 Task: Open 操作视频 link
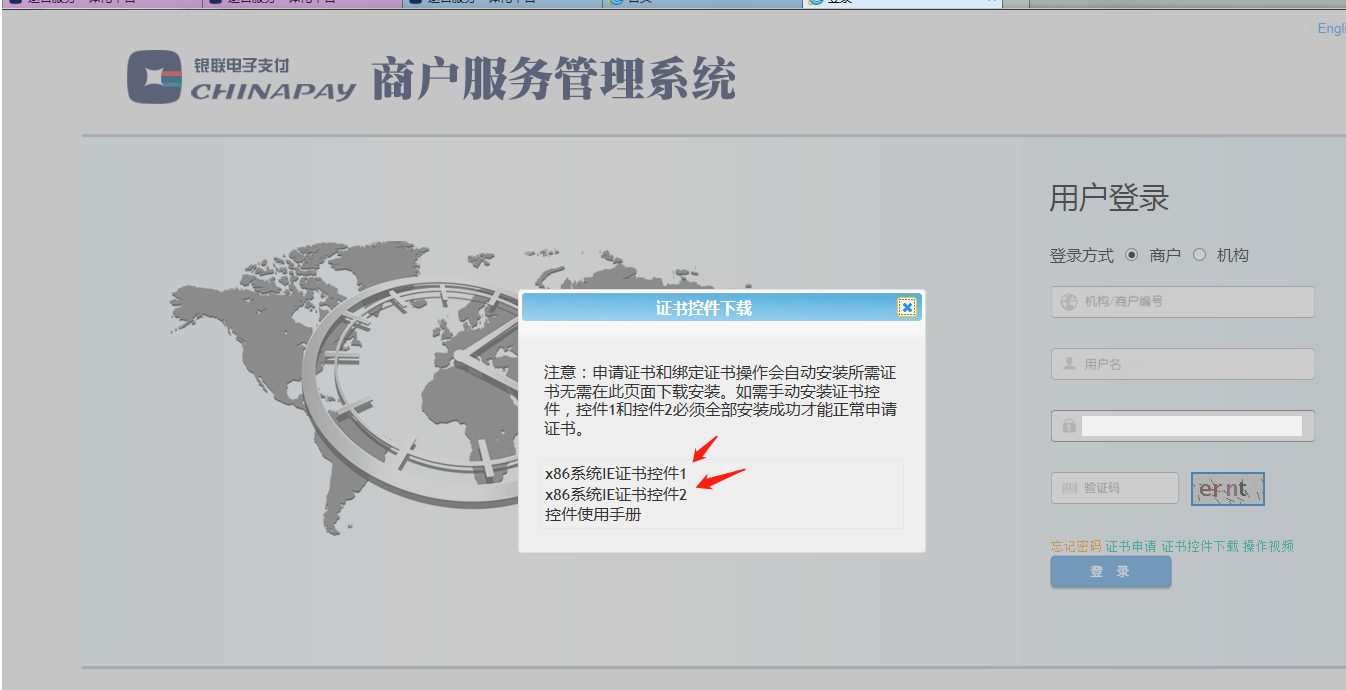1268,546
